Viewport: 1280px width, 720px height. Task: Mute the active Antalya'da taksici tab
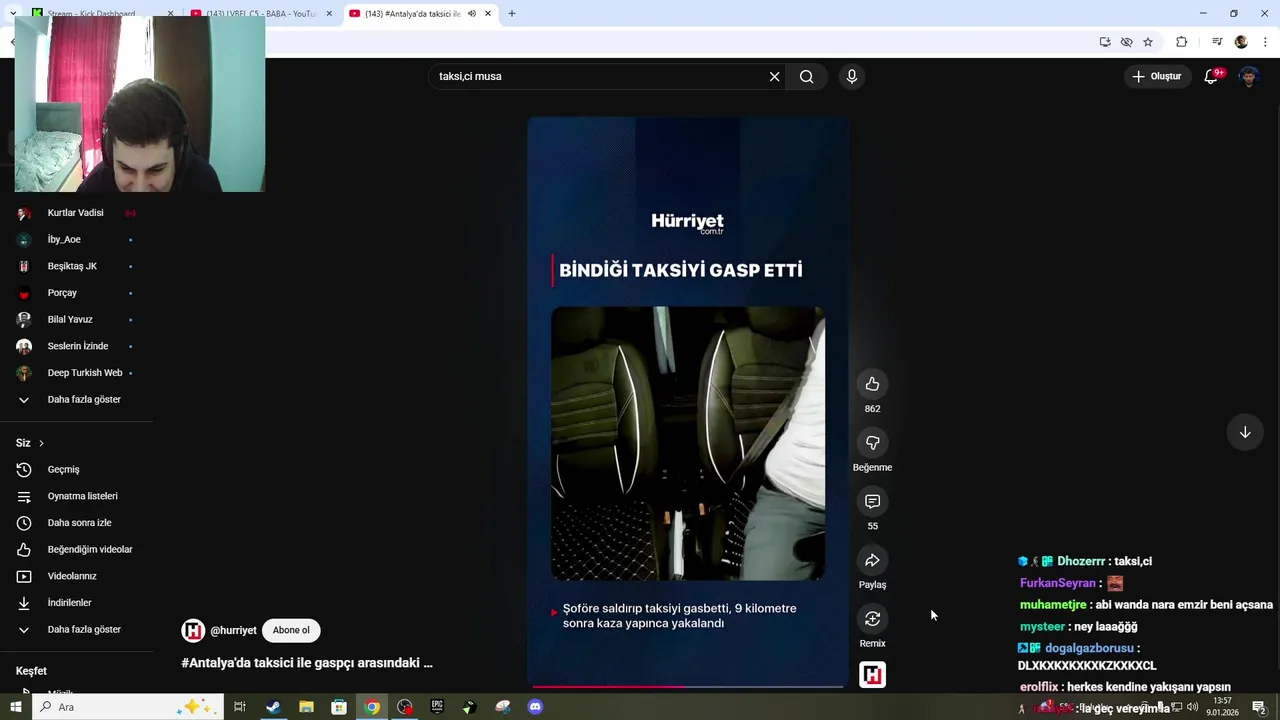[472, 14]
